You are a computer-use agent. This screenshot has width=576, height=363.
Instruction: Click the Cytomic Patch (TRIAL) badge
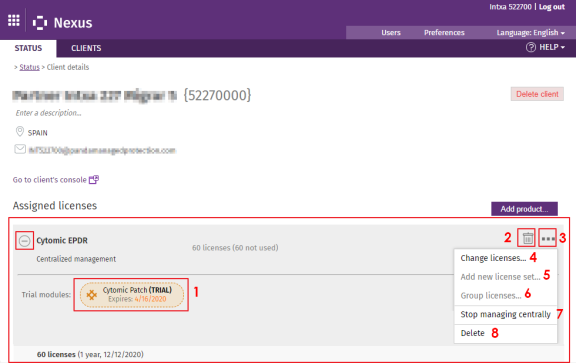point(132,295)
